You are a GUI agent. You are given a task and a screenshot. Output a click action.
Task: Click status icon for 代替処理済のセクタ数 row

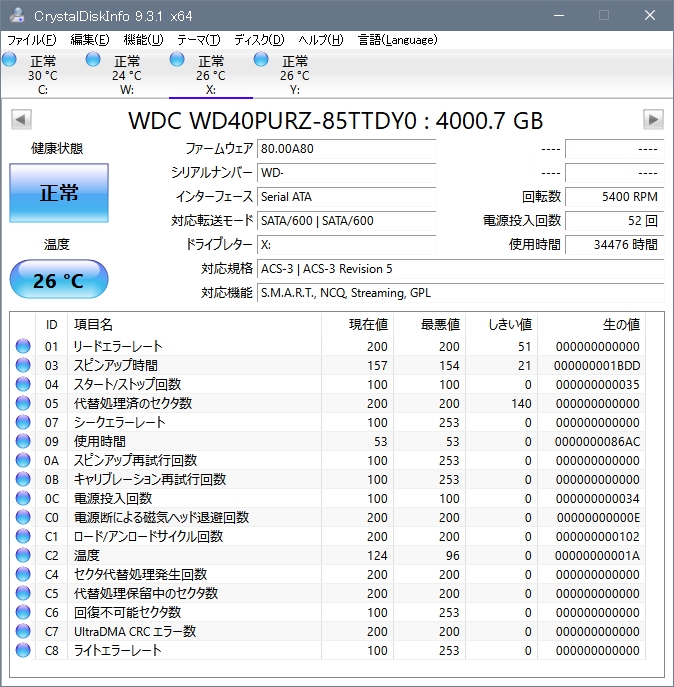tap(23, 403)
